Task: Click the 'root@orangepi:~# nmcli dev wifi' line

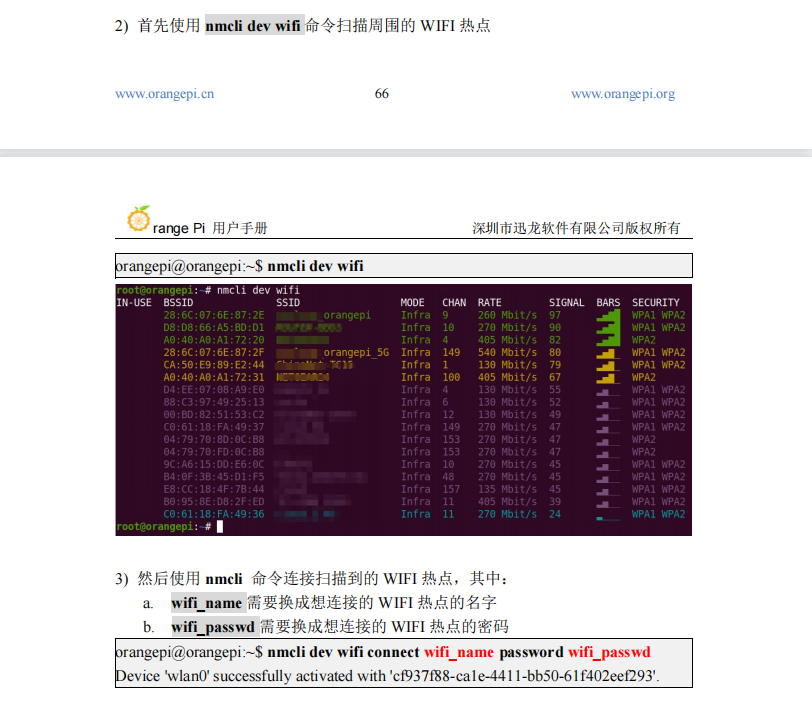Action: (208, 290)
